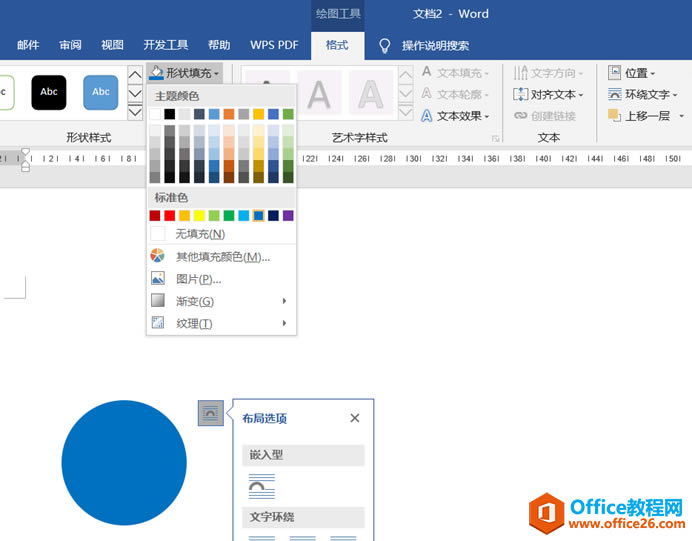
Task: Select the outlined WordArt A style
Action: 371,94
